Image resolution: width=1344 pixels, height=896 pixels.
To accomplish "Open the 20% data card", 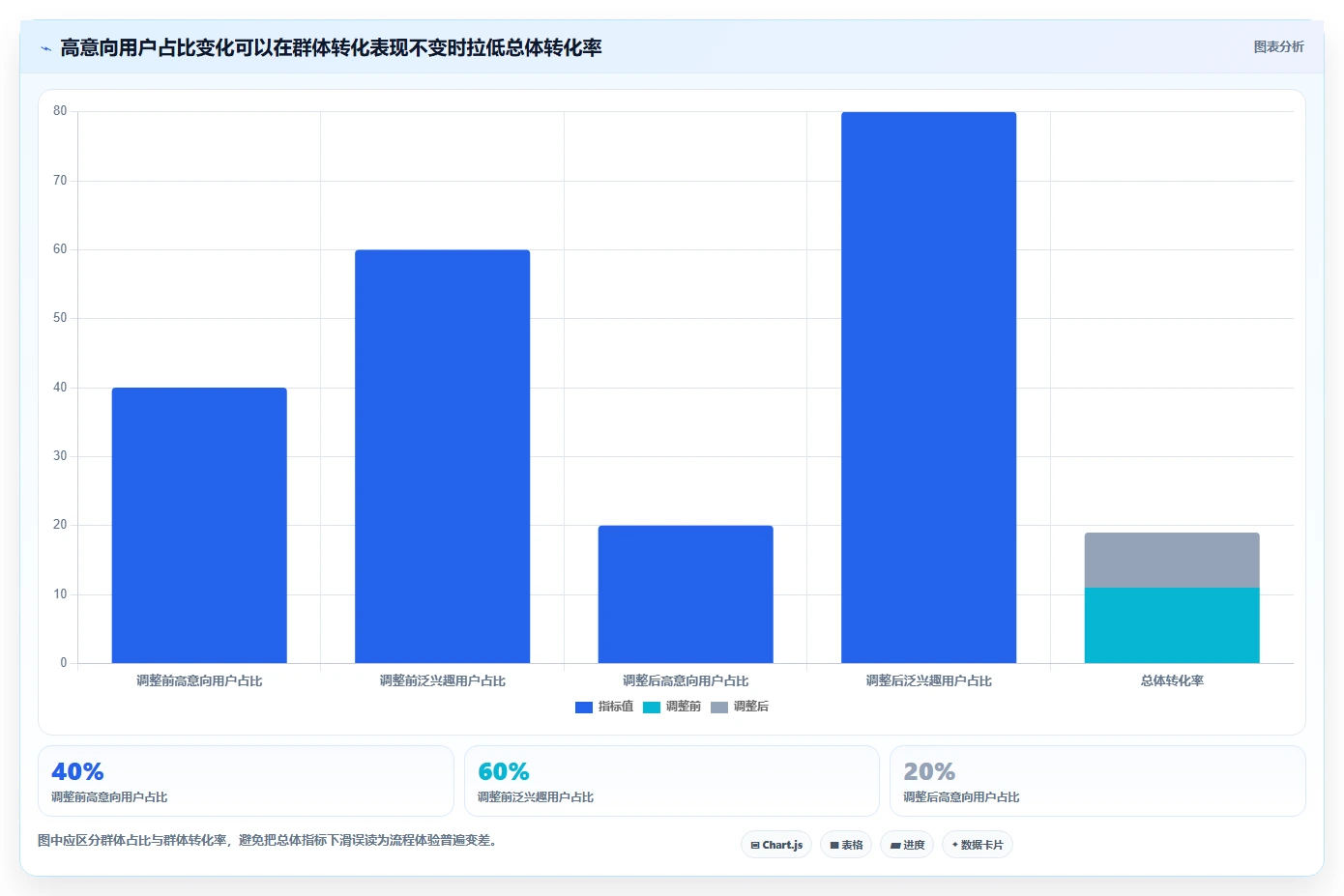I will pyautogui.click(x=1097, y=781).
